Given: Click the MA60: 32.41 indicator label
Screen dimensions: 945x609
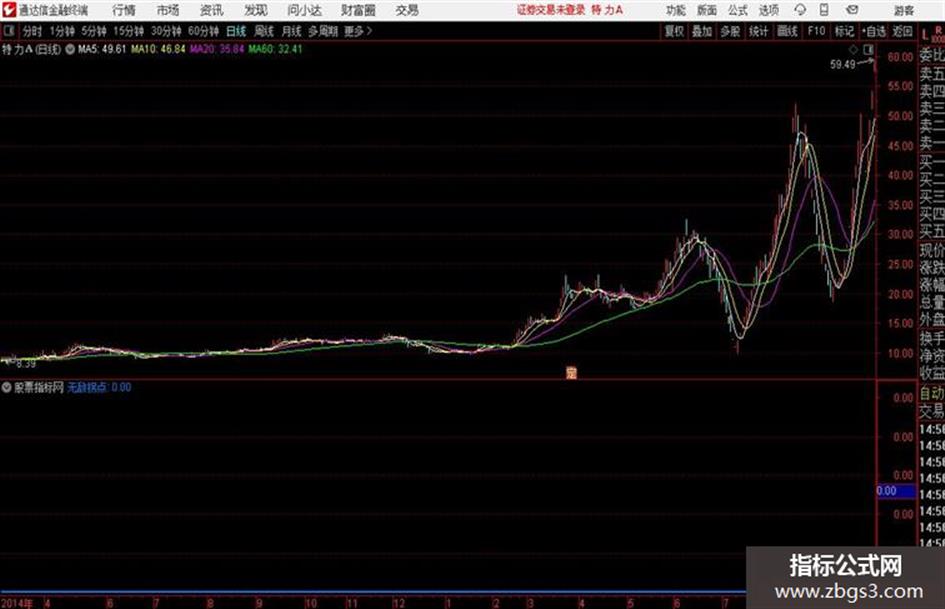Looking at the screenshot, I should pos(275,49).
